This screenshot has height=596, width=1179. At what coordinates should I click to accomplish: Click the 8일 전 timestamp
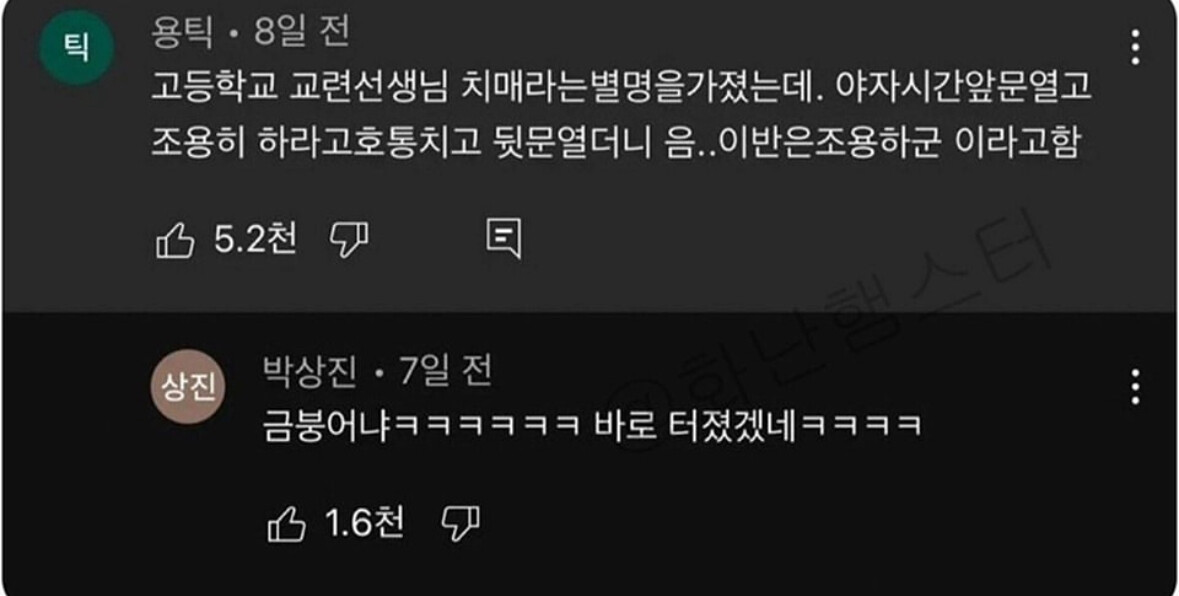(302, 33)
